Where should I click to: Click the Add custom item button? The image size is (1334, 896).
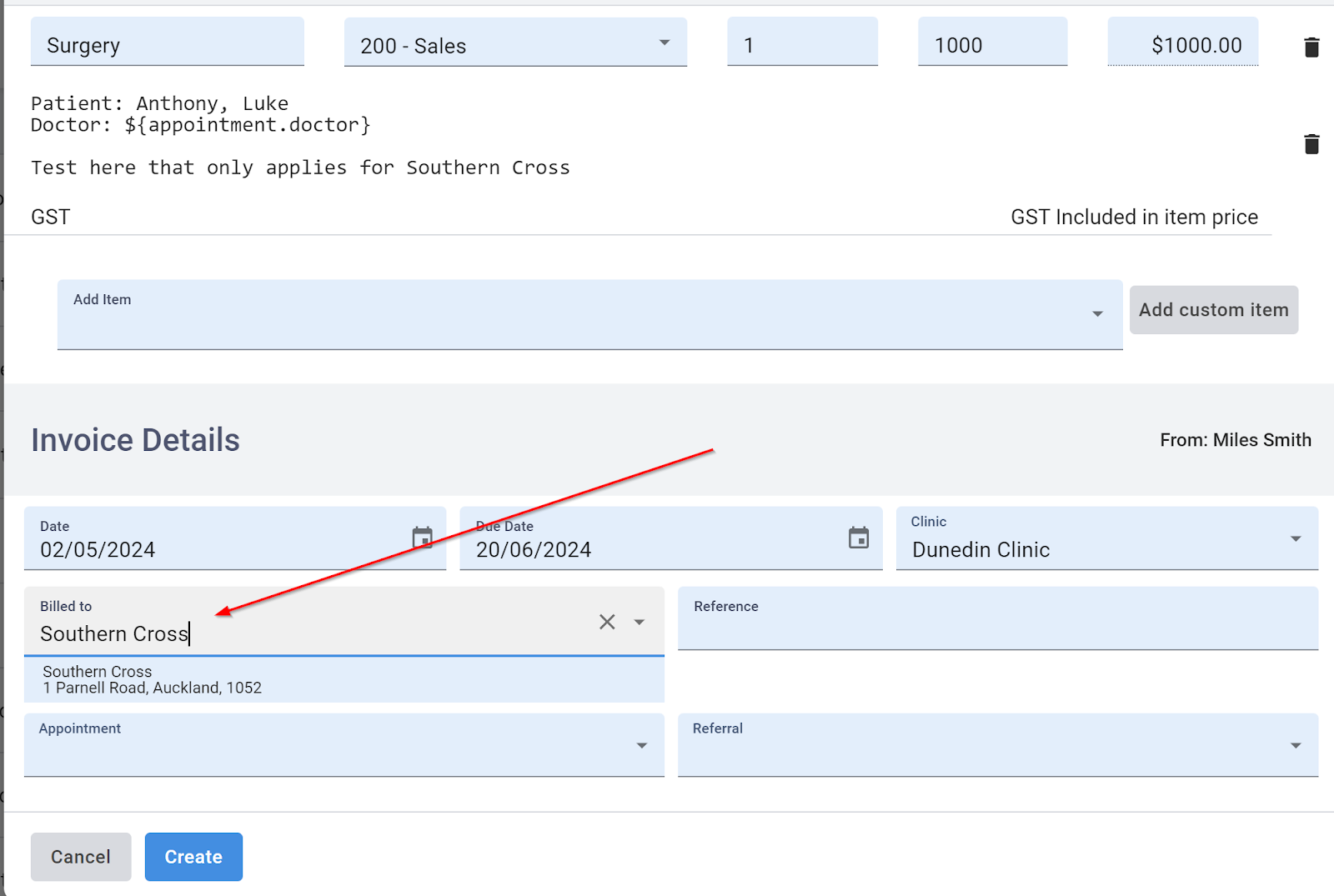pyautogui.click(x=1213, y=309)
